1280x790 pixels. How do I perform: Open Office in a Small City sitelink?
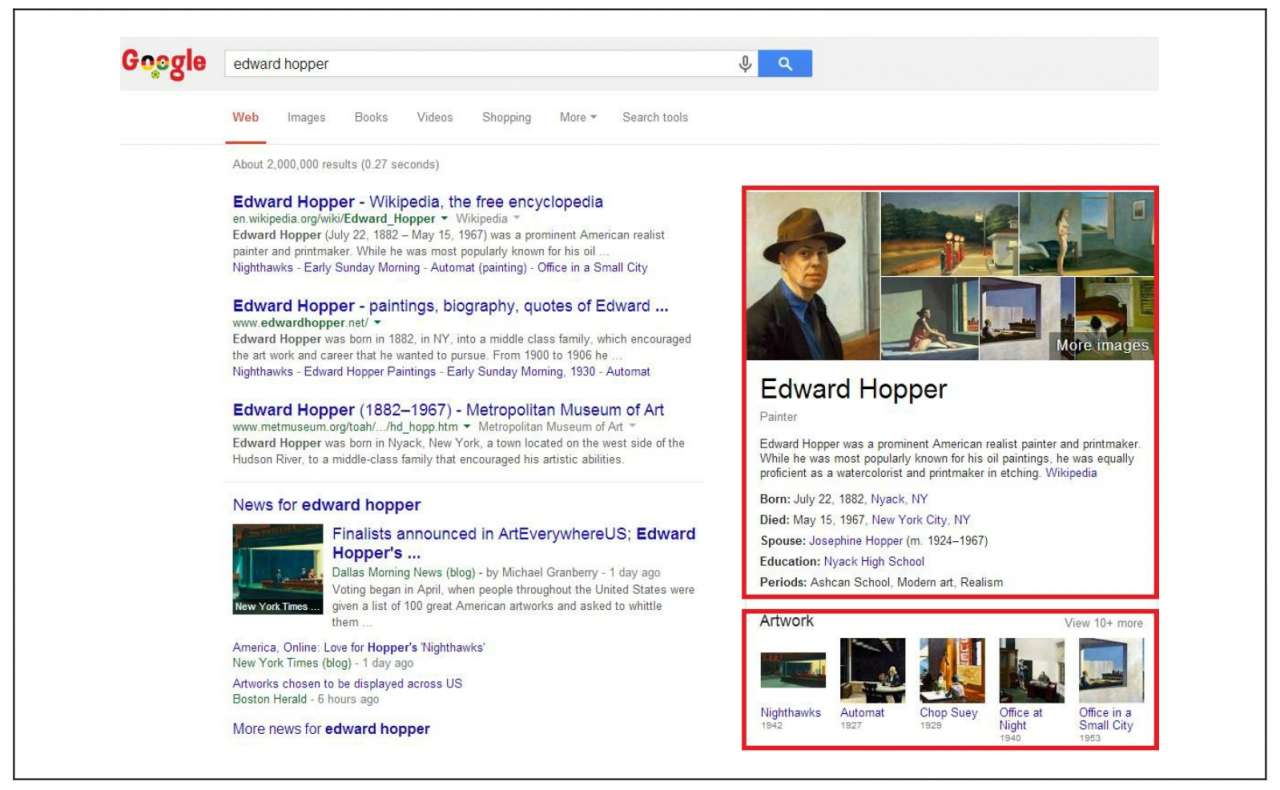click(x=593, y=267)
